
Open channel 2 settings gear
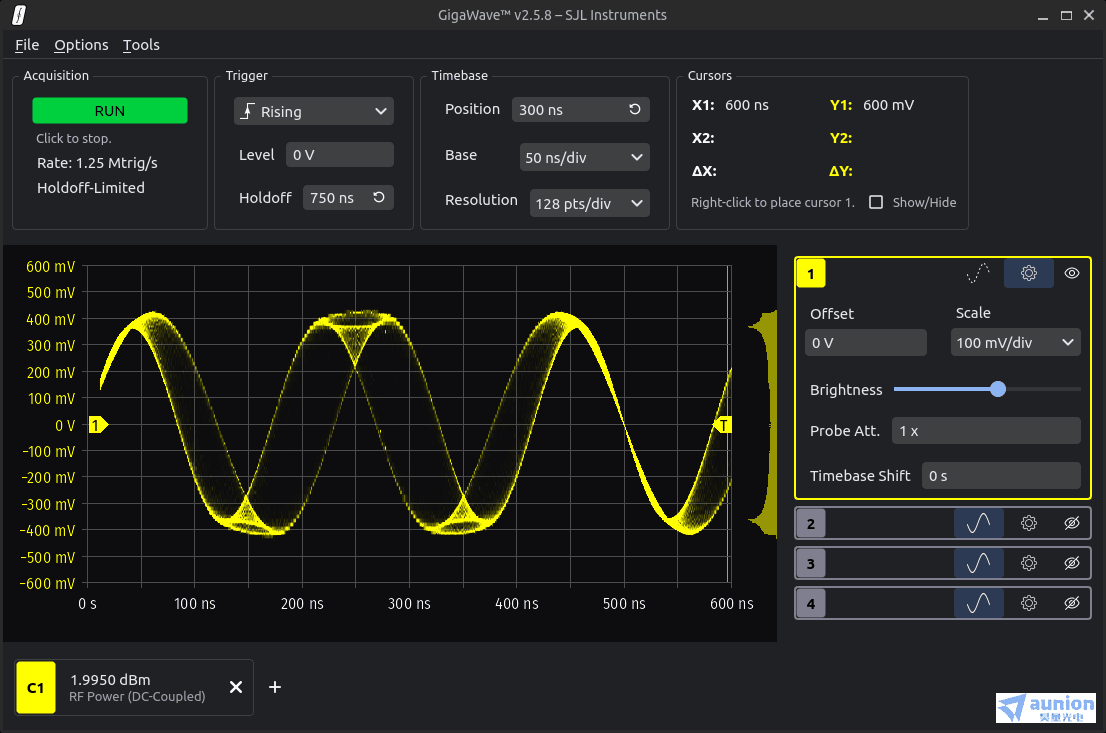(1028, 523)
